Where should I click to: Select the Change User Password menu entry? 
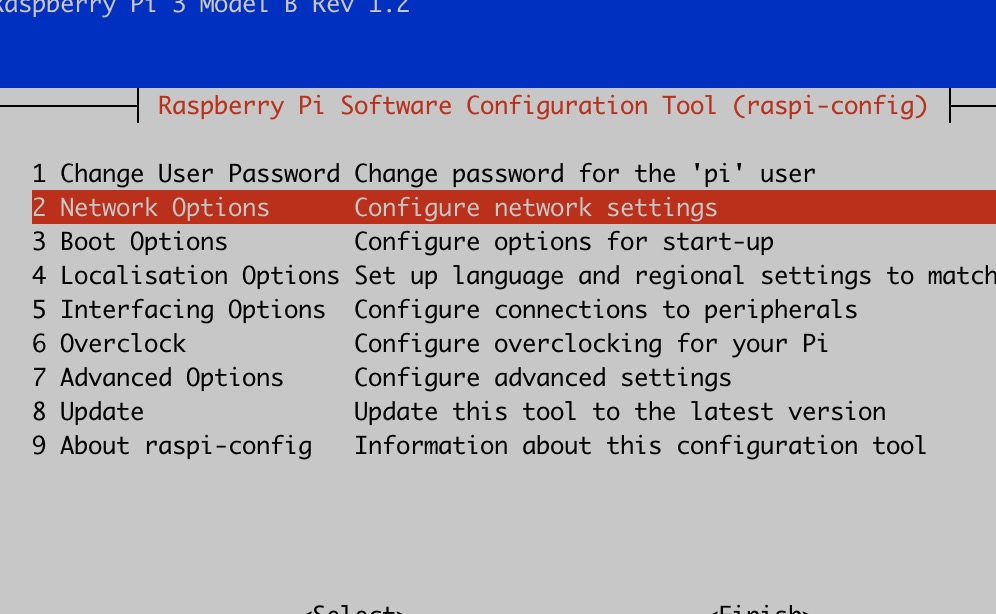pyautogui.click(x=186, y=174)
